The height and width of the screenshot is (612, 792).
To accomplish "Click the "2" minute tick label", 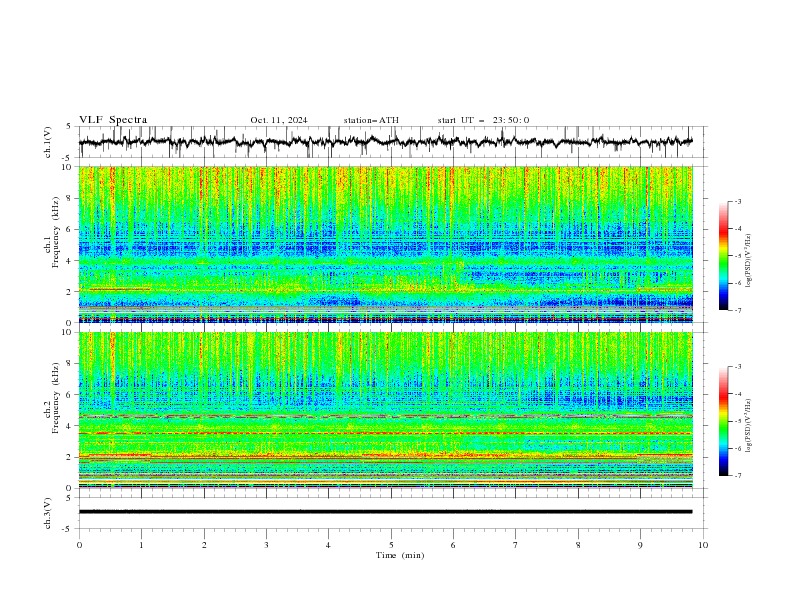I will 204,545.
